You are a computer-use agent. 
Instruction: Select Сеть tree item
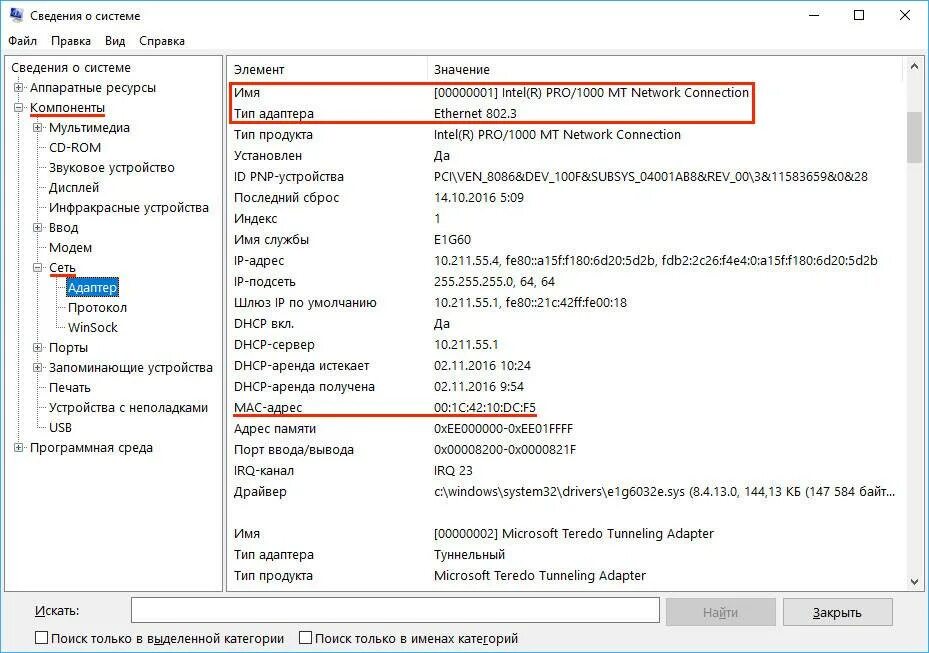pos(62,268)
